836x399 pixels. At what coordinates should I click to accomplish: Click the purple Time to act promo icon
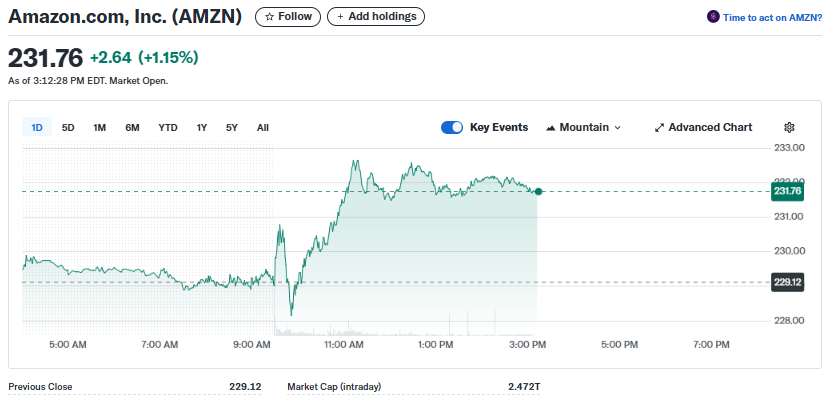tap(713, 17)
